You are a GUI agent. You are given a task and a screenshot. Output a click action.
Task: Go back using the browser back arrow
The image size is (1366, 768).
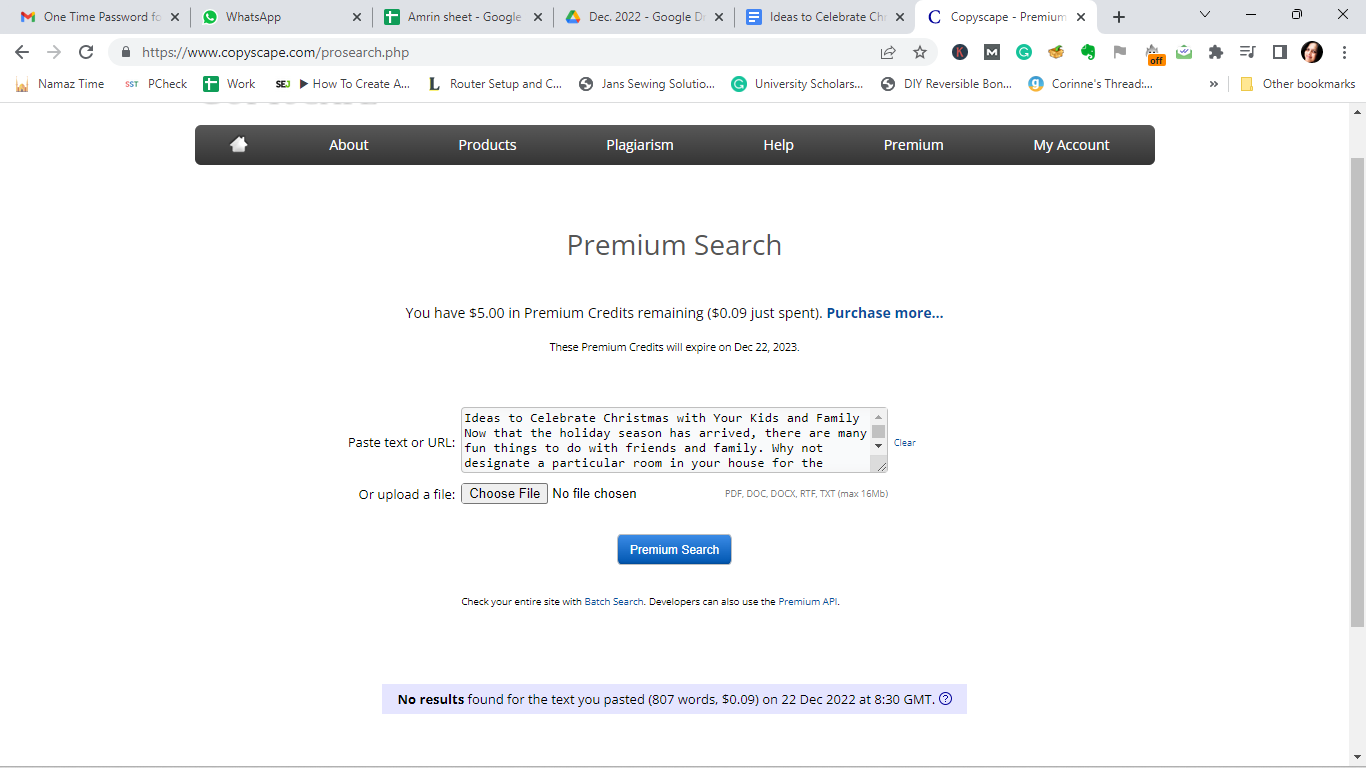tap(22, 52)
